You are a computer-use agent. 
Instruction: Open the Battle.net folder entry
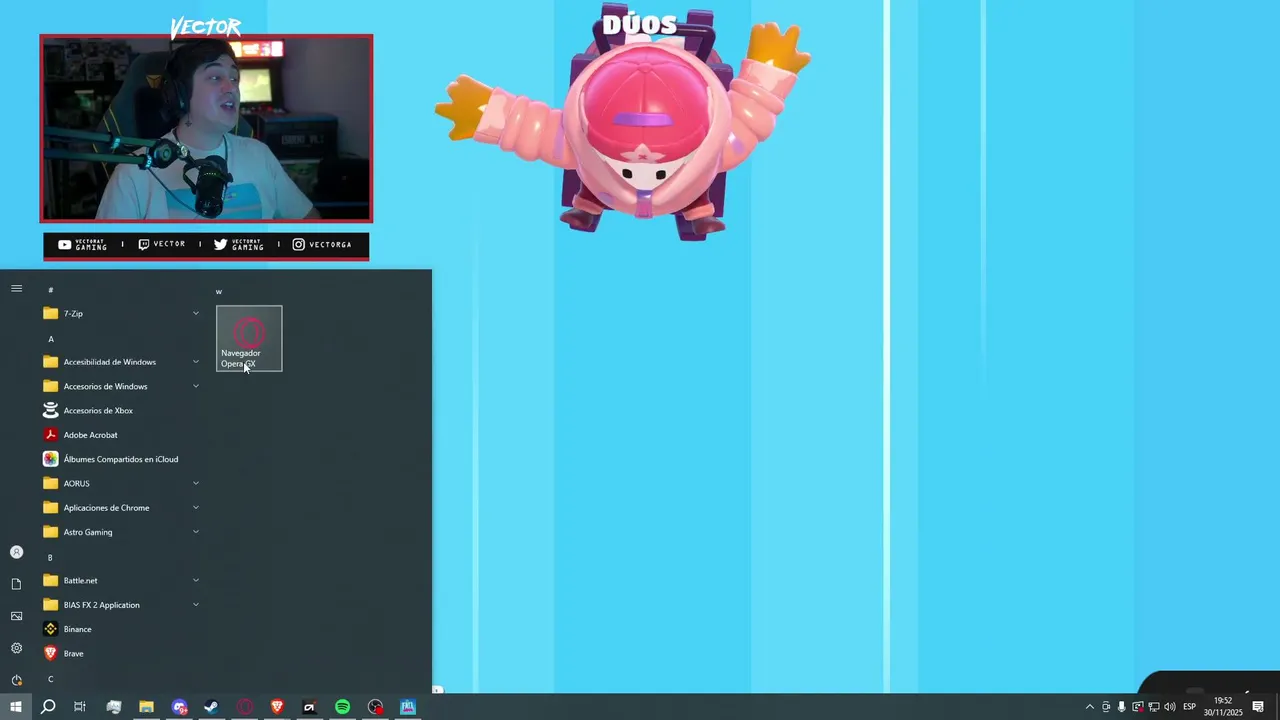pyautogui.click(x=120, y=580)
